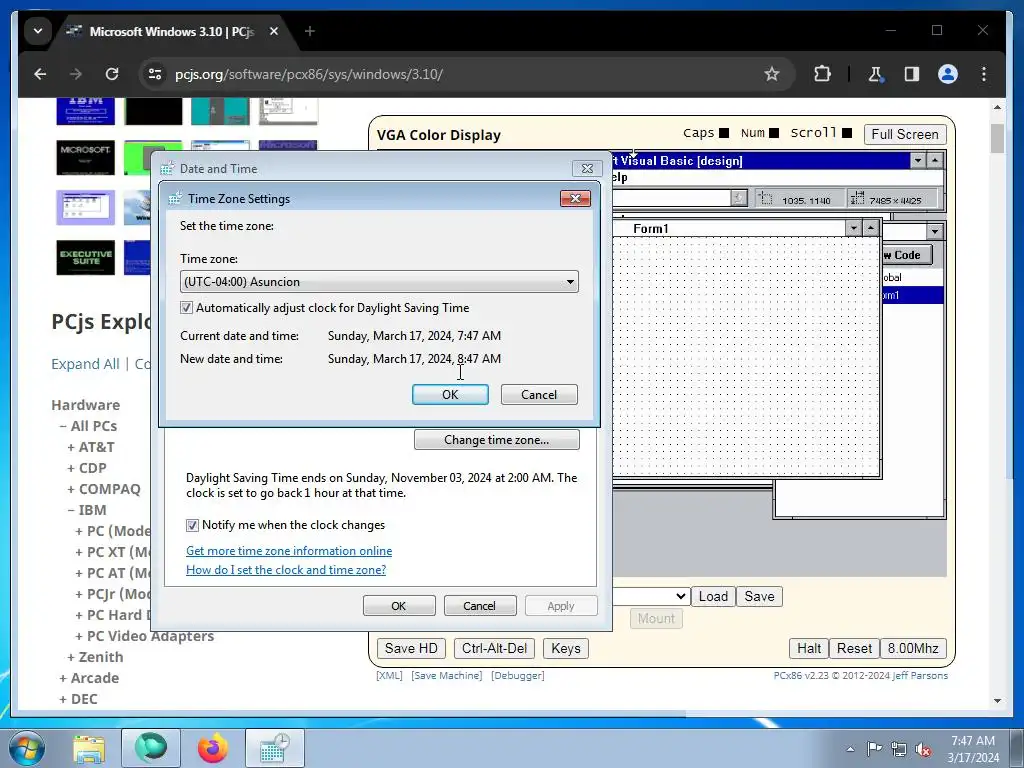The image size is (1024, 768).
Task: Click OK in Time Zone Settings dialog
Action: coord(450,394)
